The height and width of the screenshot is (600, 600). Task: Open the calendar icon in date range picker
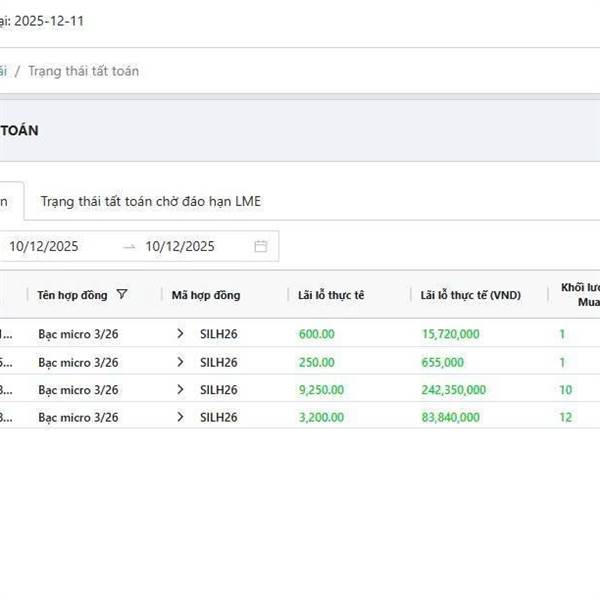pyautogui.click(x=261, y=246)
